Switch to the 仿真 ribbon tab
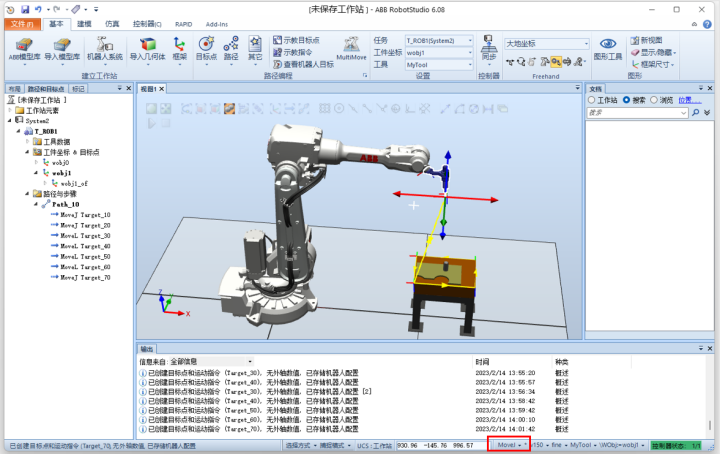This screenshot has width=721, height=454. (112, 24)
